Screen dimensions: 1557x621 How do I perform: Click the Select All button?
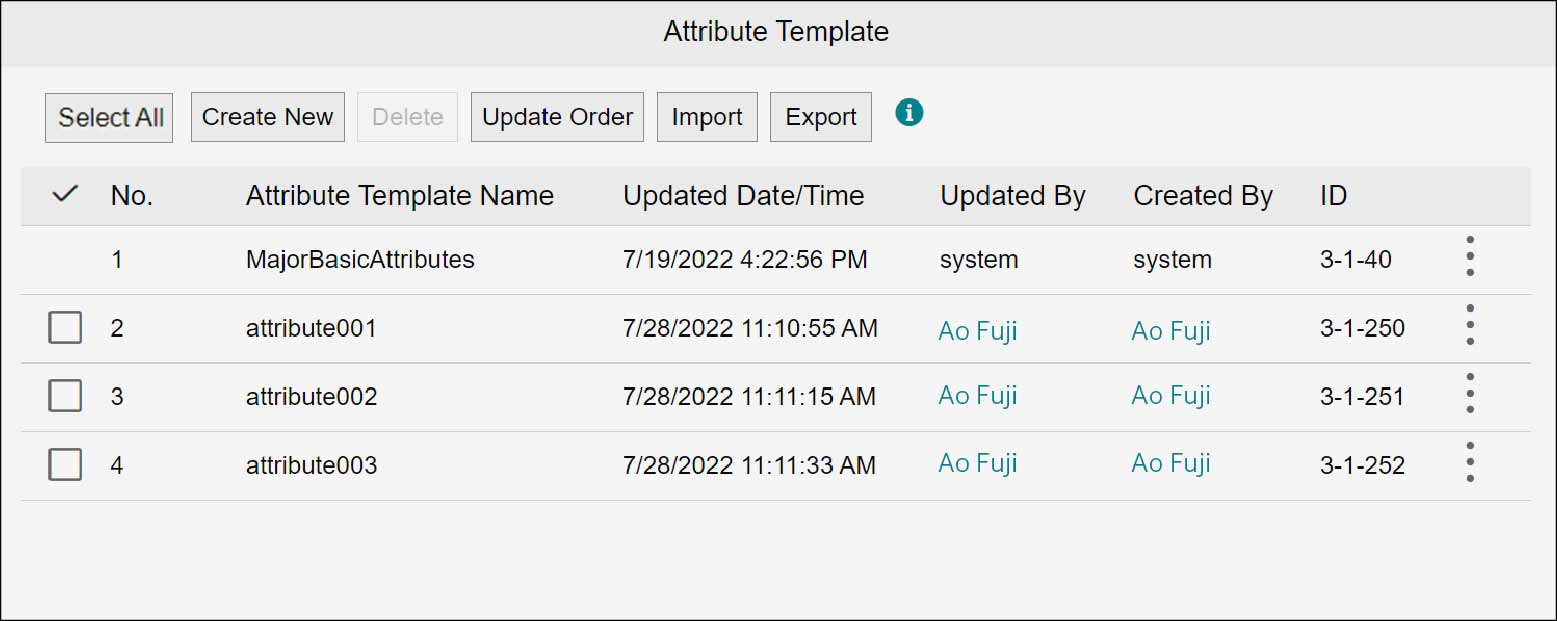click(108, 117)
